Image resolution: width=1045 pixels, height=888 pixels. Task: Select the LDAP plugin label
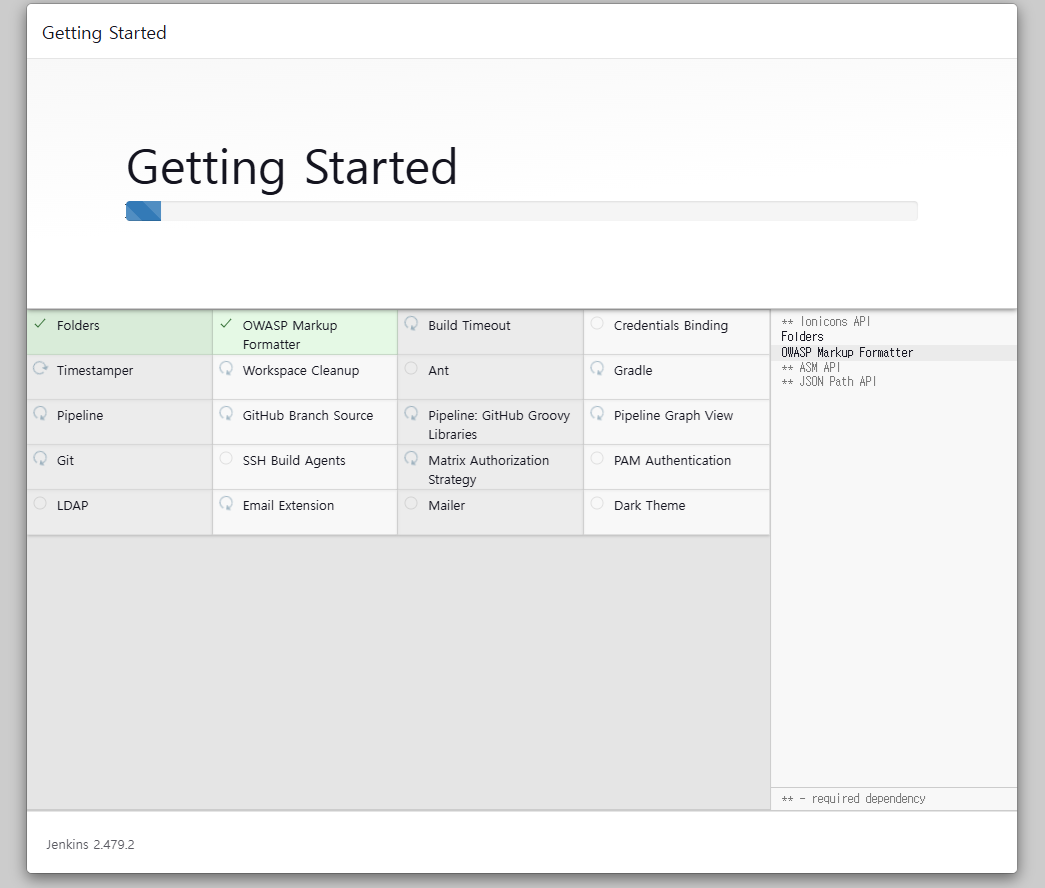tap(73, 505)
